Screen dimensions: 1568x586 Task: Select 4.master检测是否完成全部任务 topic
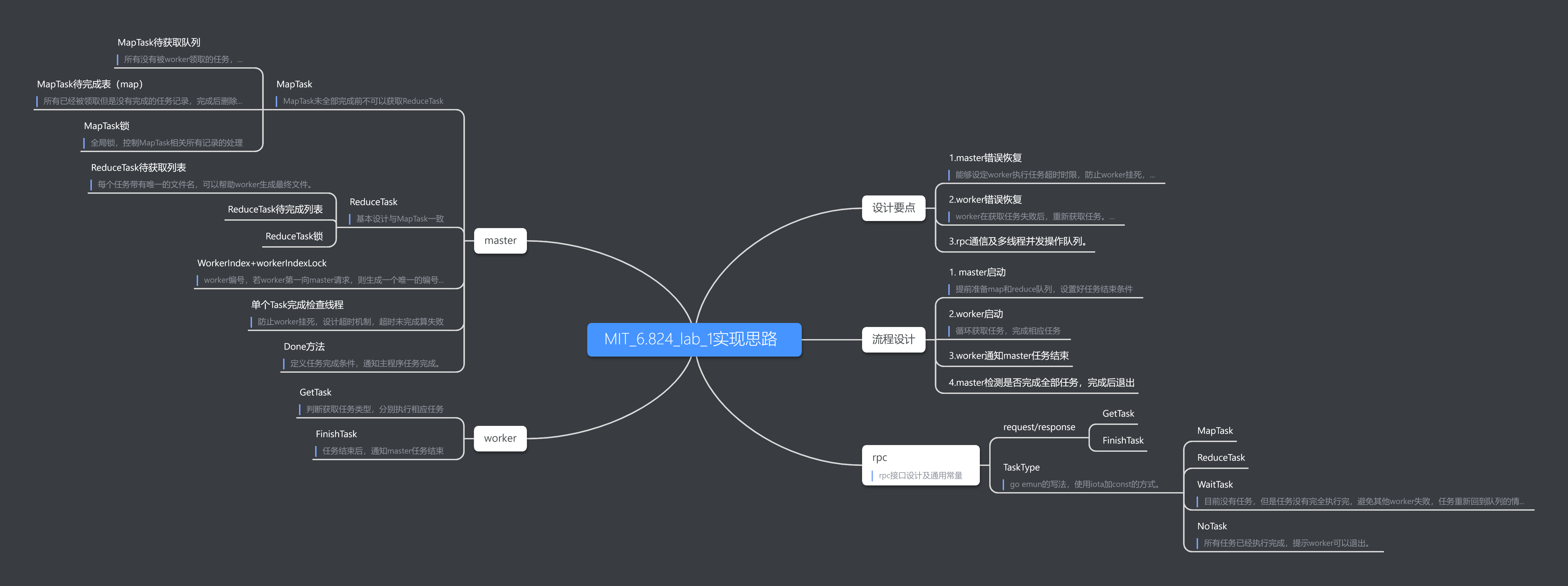point(1041,383)
